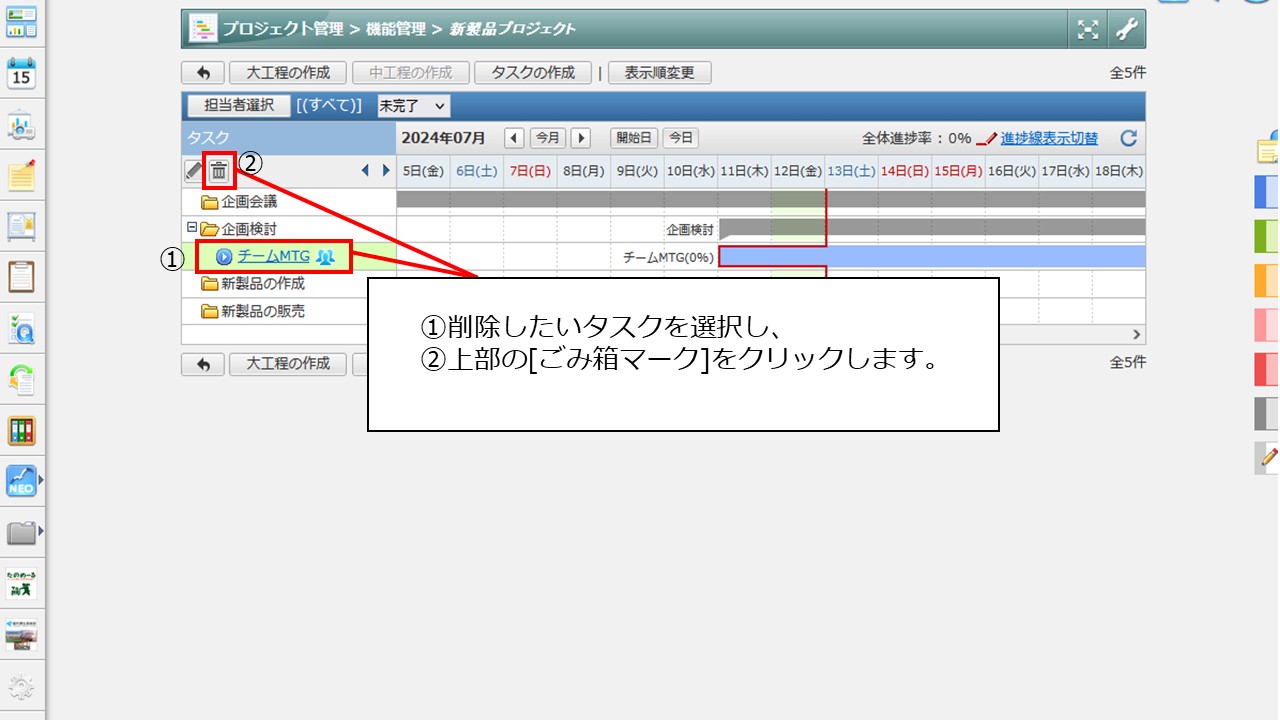Select the チームMTG task link
The height and width of the screenshot is (720, 1280).
coord(273,256)
